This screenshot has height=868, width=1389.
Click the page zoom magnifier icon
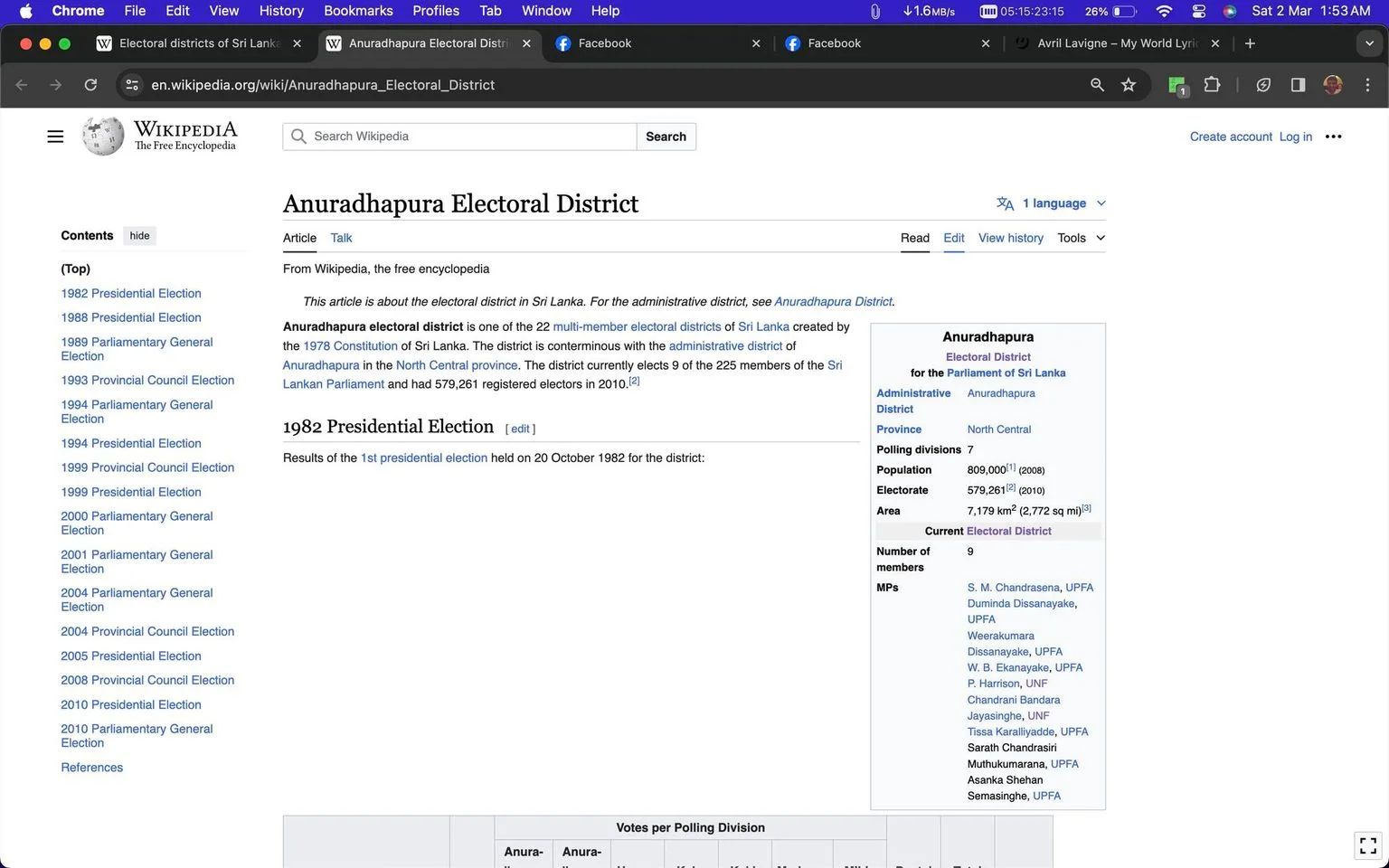coord(1097,85)
